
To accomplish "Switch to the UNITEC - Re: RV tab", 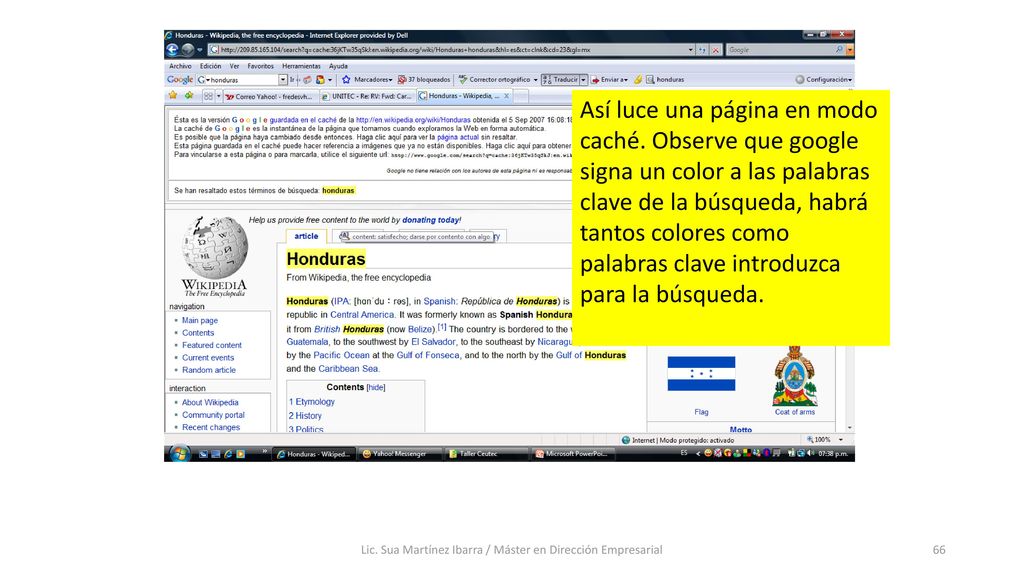I will click(x=366, y=96).
